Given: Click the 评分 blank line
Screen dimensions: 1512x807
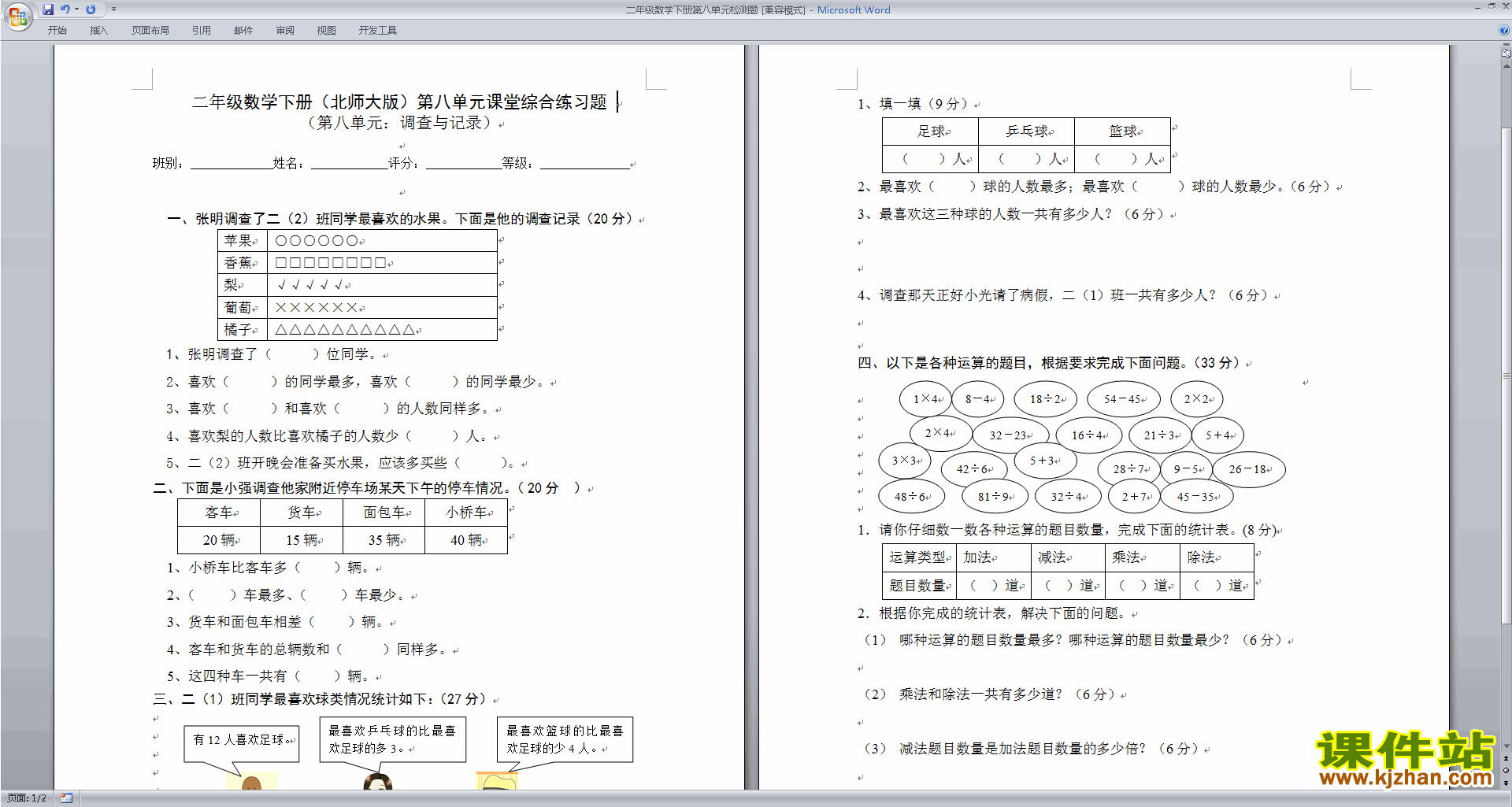Looking at the screenshot, I should 463,163.
